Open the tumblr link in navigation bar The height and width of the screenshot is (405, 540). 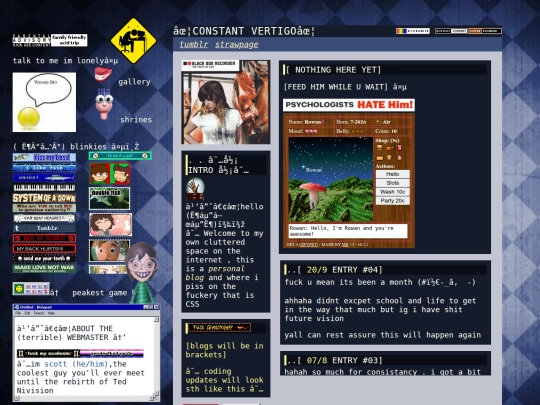click(194, 44)
